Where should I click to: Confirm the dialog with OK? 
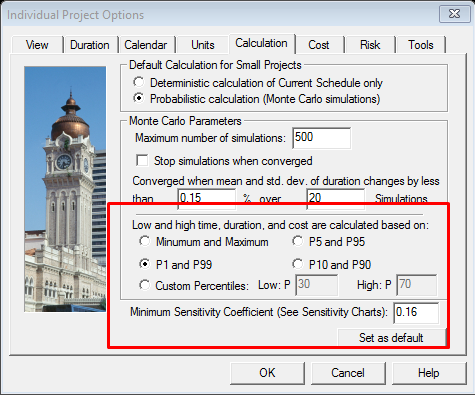[267, 373]
